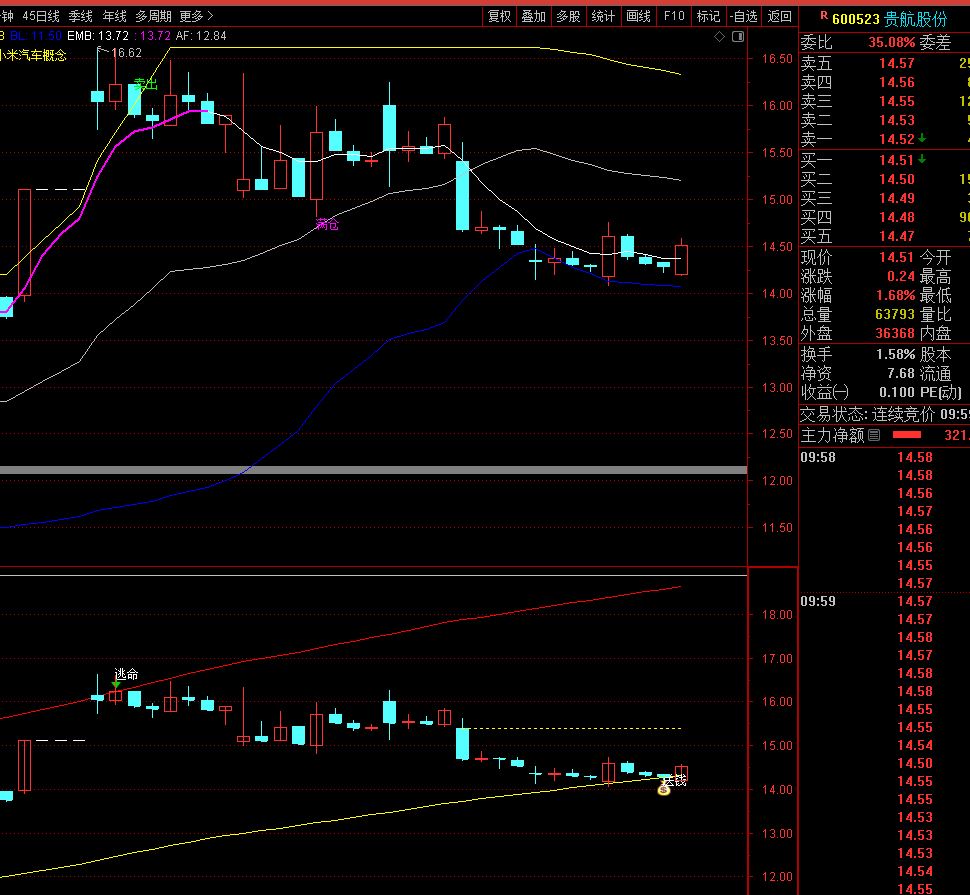Click the 卖三 price 14.55

896,101
